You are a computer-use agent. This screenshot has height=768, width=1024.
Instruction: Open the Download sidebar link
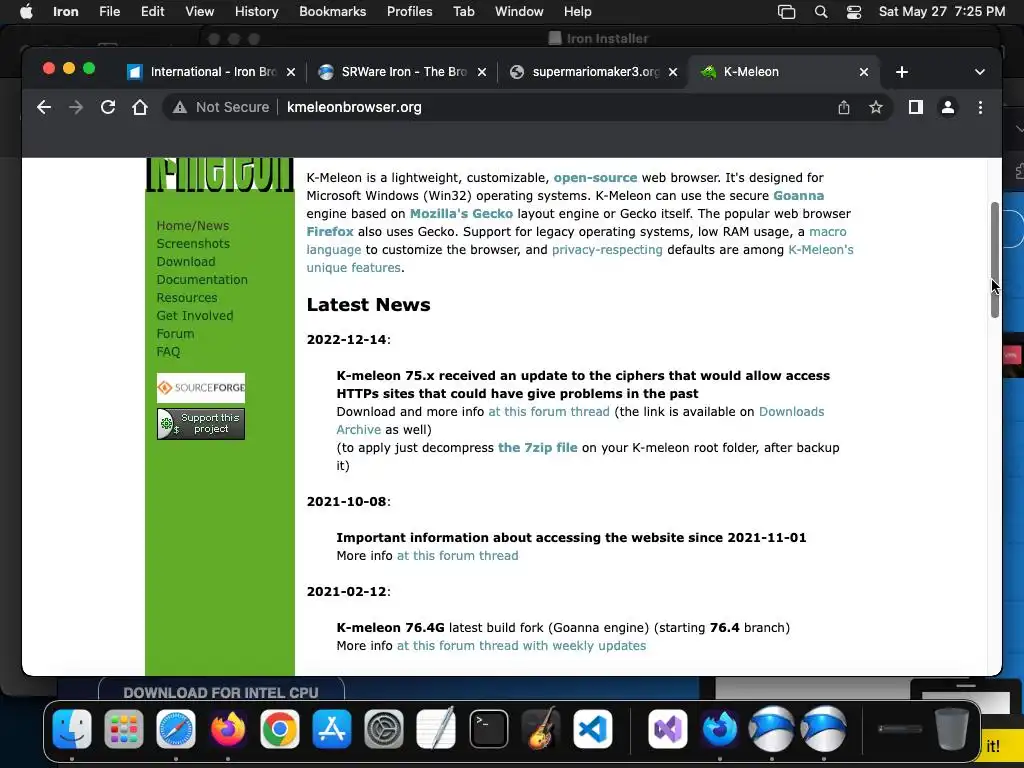186,261
